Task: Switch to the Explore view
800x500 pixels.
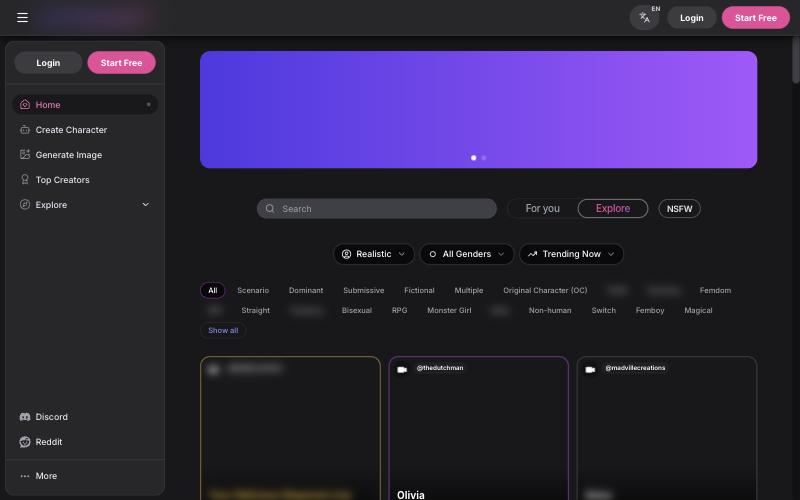Action: (613, 209)
